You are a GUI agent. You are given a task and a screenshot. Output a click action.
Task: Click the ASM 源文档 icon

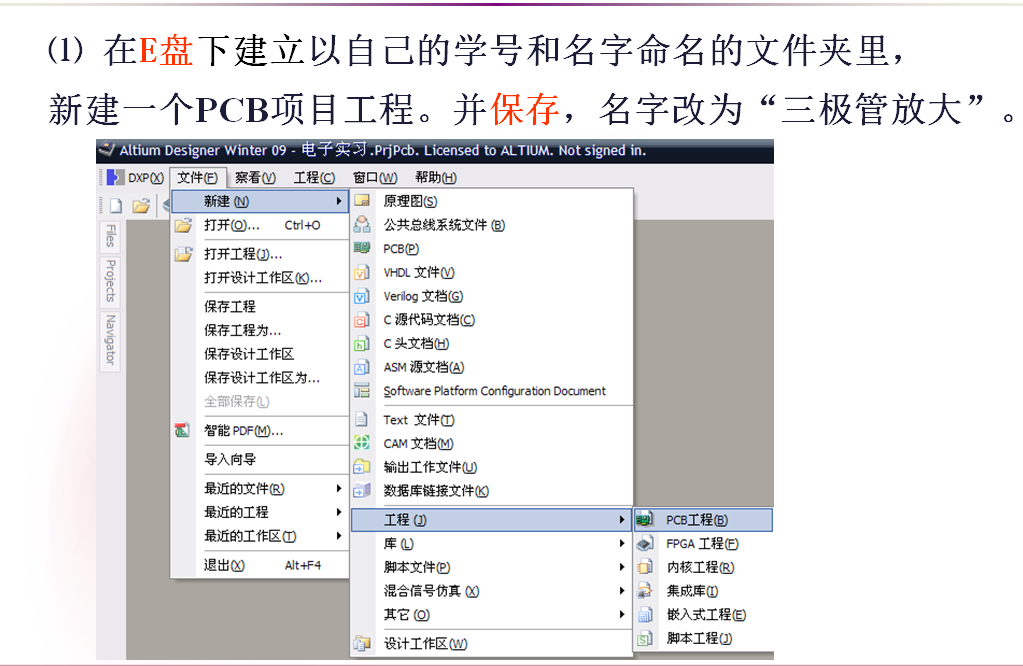point(362,367)
